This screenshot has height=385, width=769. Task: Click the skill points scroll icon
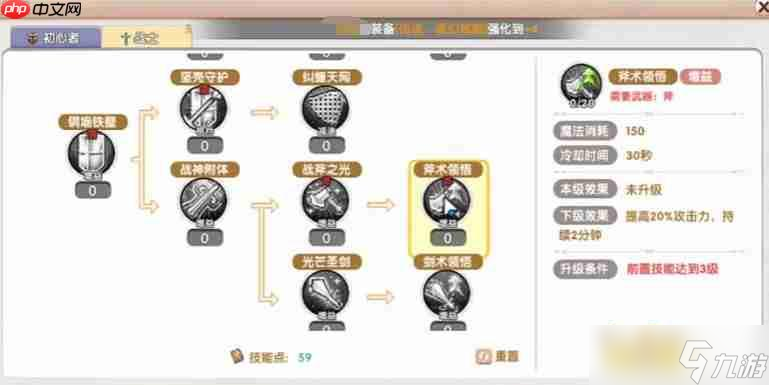[237, 357]
